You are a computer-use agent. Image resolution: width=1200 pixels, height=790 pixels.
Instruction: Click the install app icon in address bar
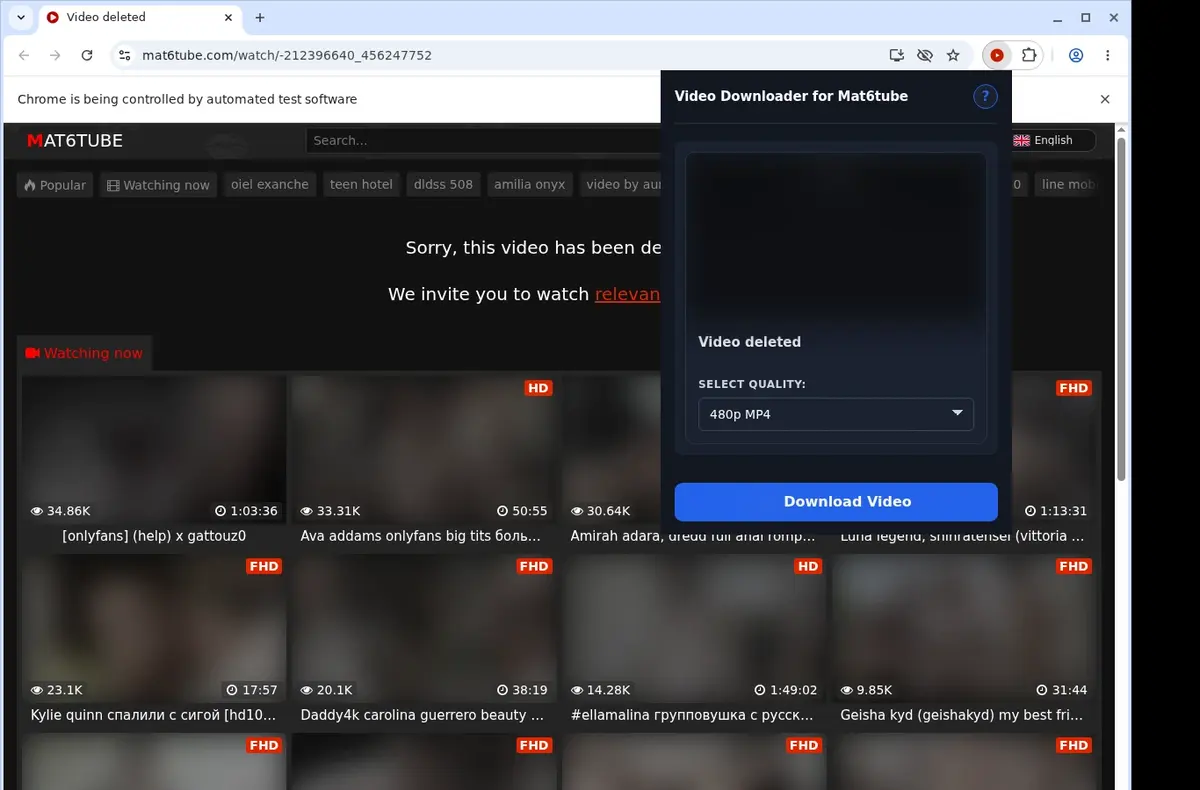[x=897, y=55]
